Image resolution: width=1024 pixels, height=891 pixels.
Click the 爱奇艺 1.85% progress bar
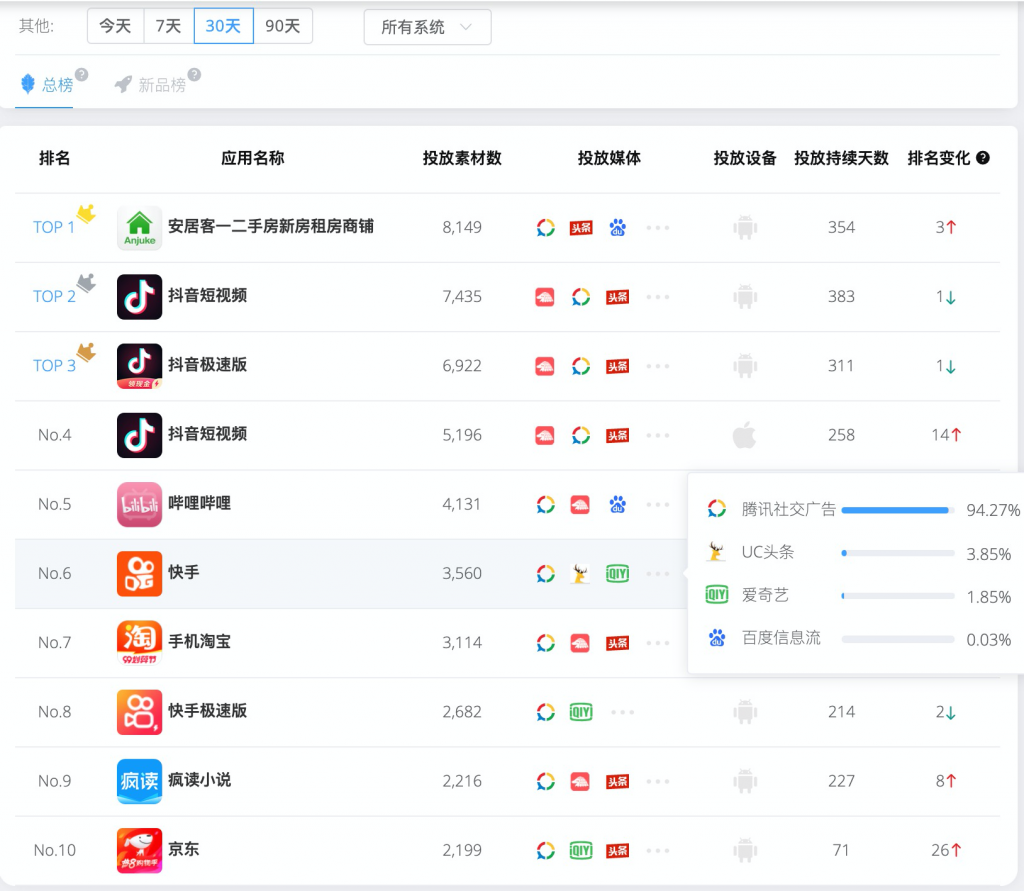(898, 596)
